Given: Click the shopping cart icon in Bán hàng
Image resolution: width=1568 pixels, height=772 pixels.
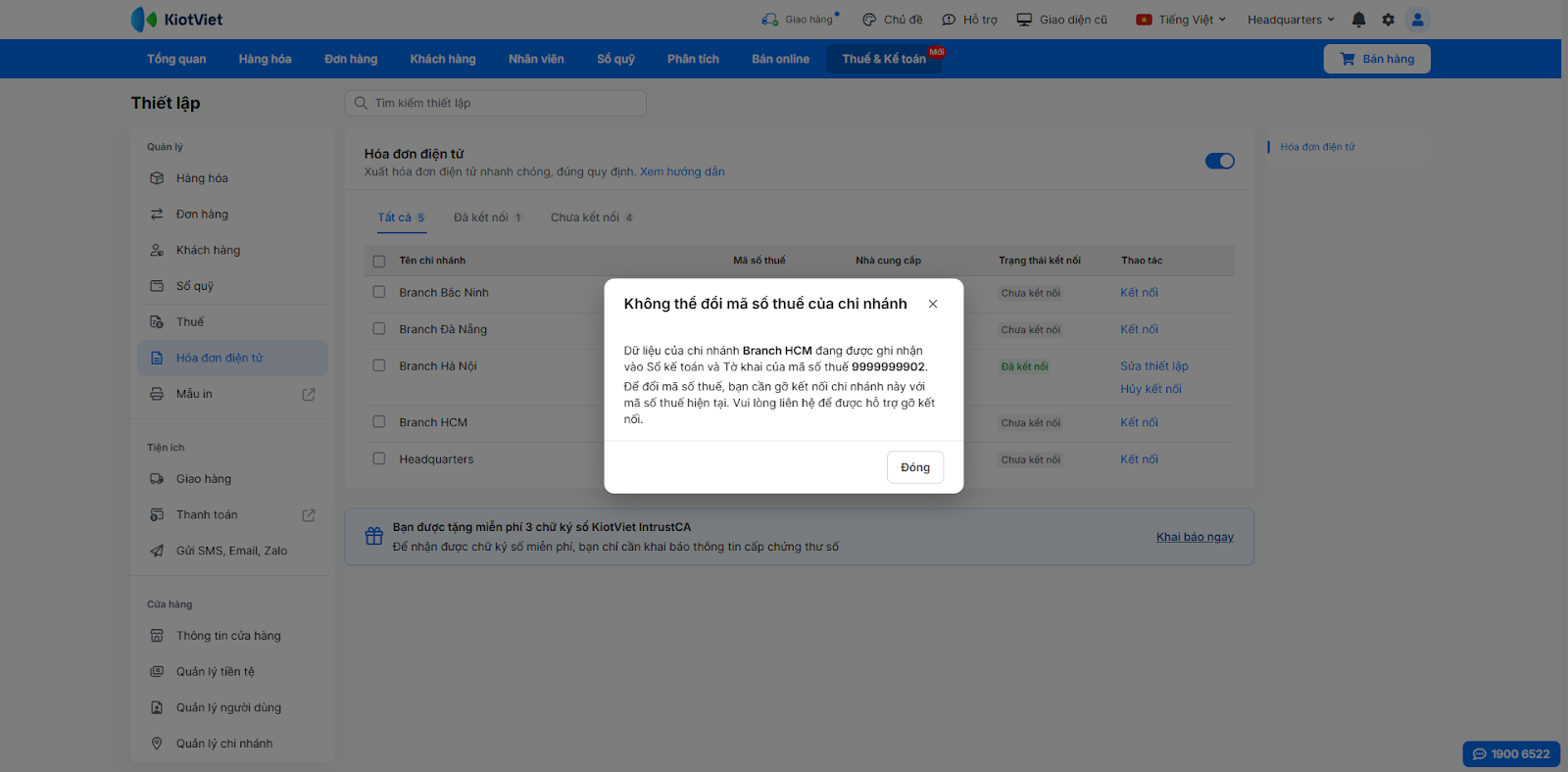Looking at the screenshot, I should 1347,59.
